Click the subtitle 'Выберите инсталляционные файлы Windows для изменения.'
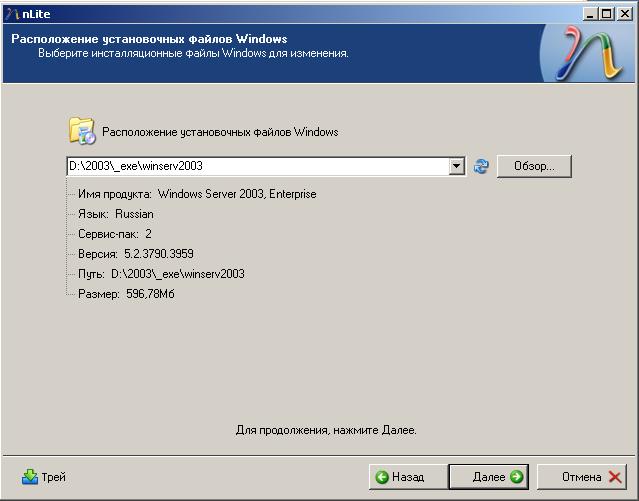 click(193, 53)
